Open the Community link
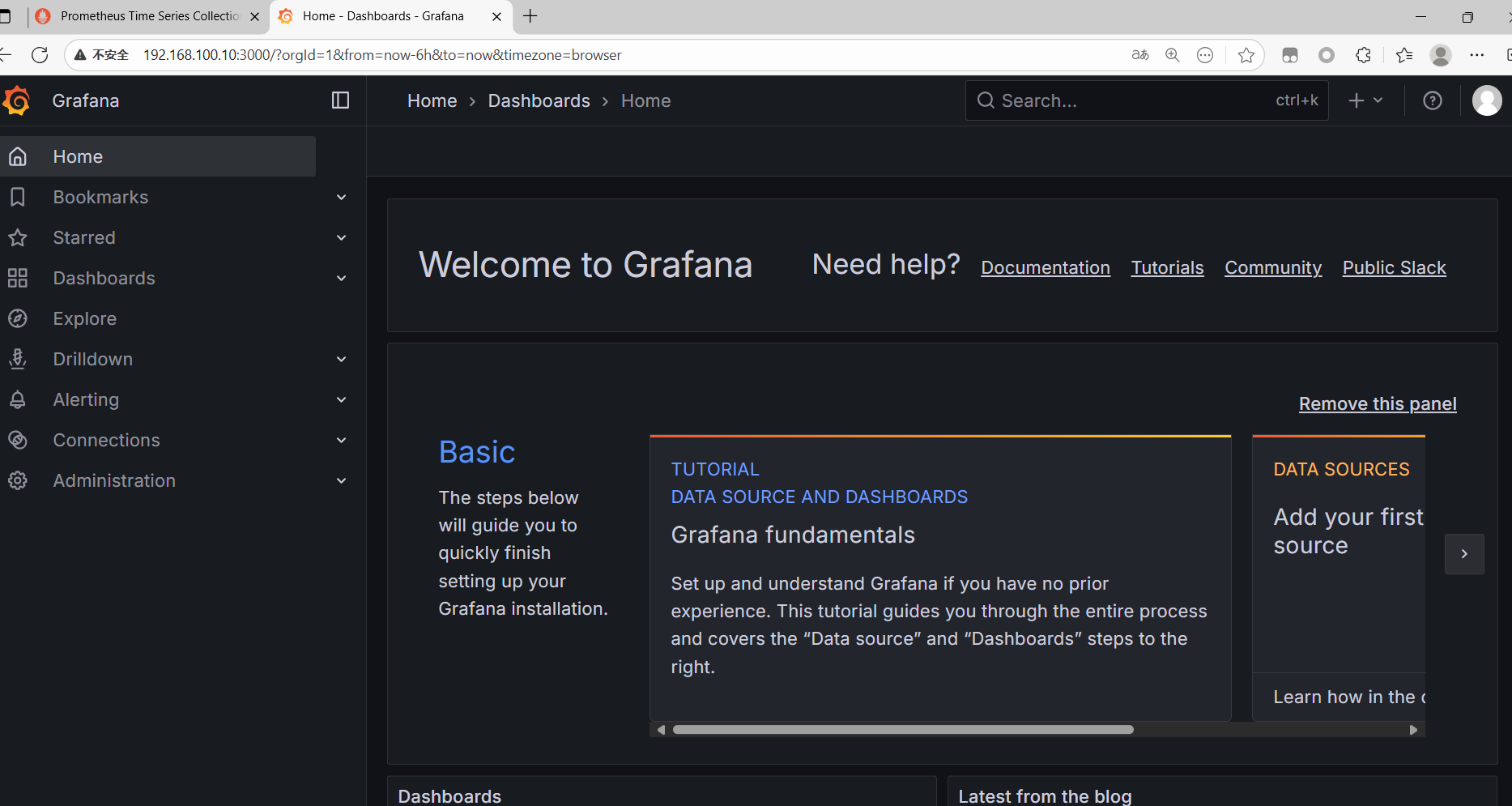The width and height of the screenshot is (1512, 806). coord(1273,267)
